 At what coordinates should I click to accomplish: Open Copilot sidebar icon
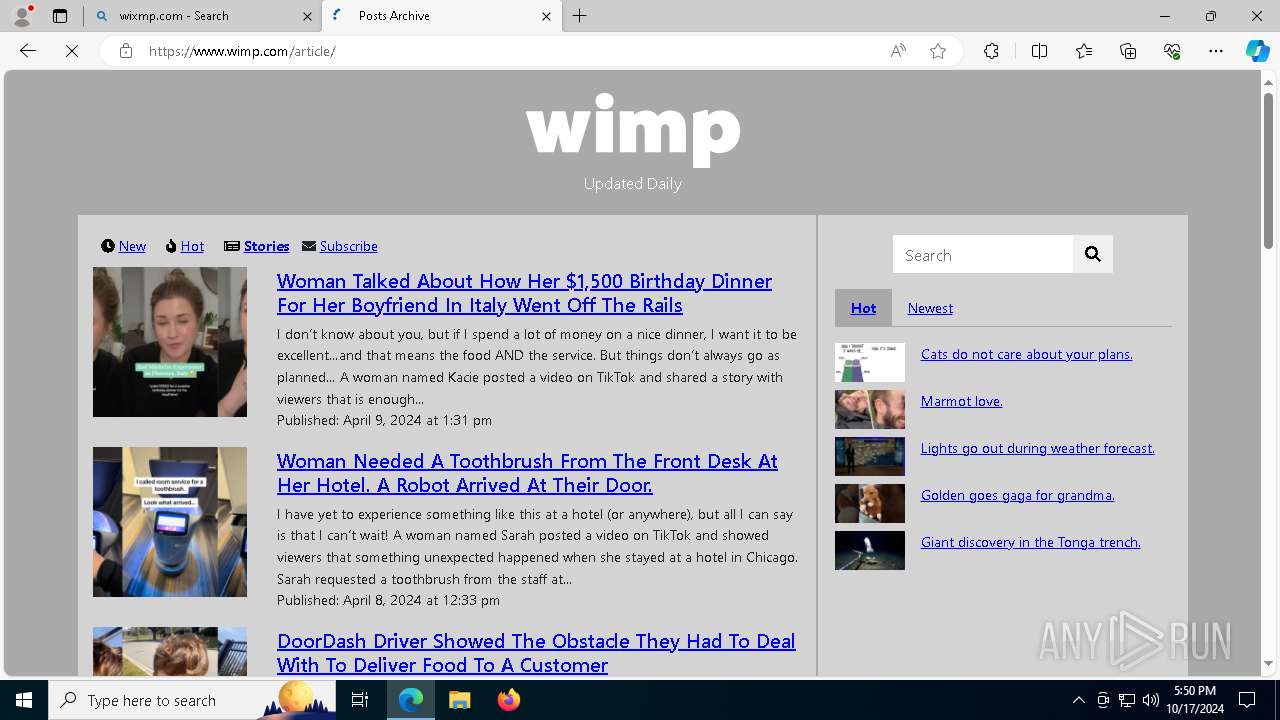coord(1257,51)
